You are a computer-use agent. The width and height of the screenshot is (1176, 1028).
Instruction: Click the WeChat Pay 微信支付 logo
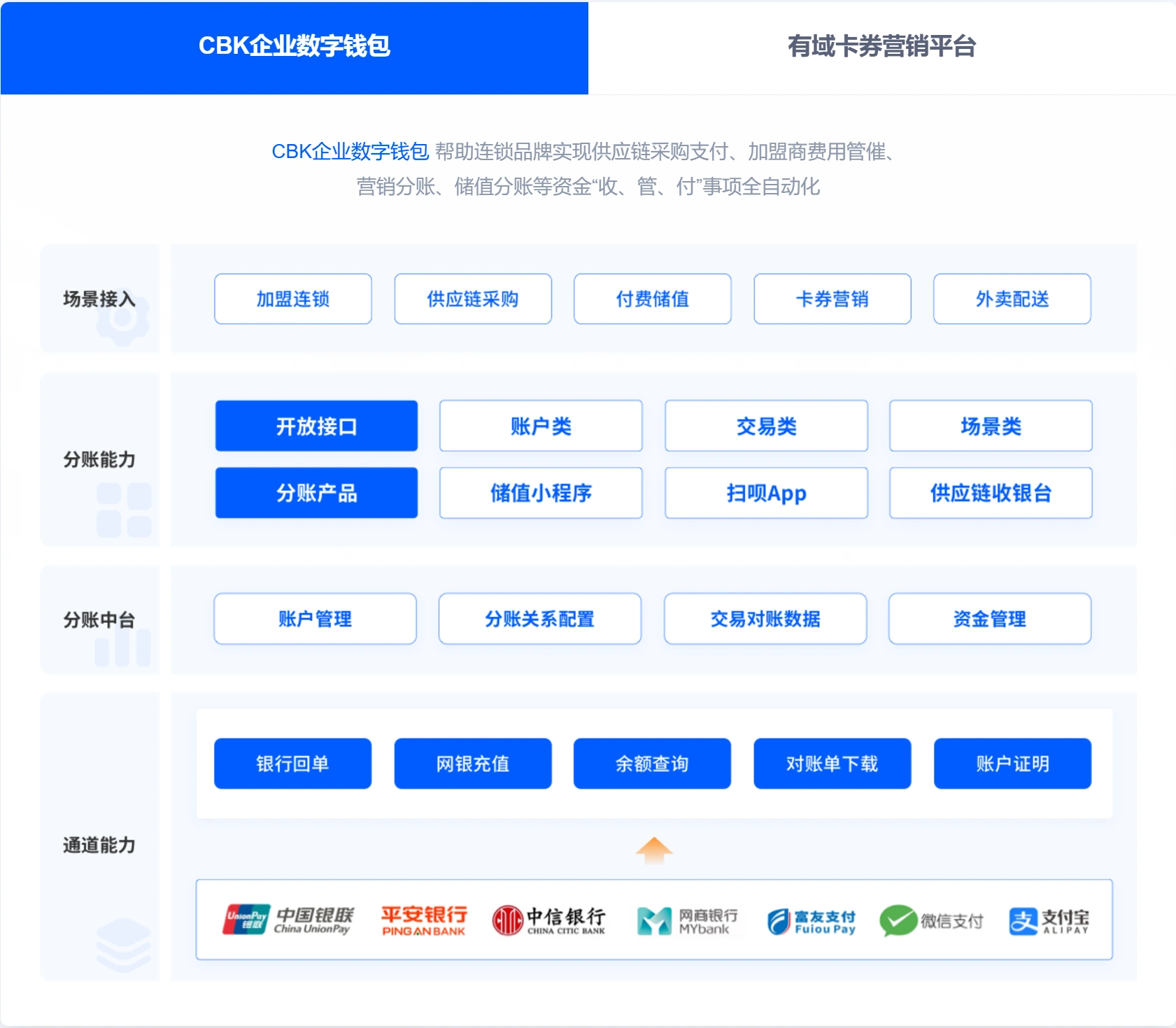click(x=931, y=921)
